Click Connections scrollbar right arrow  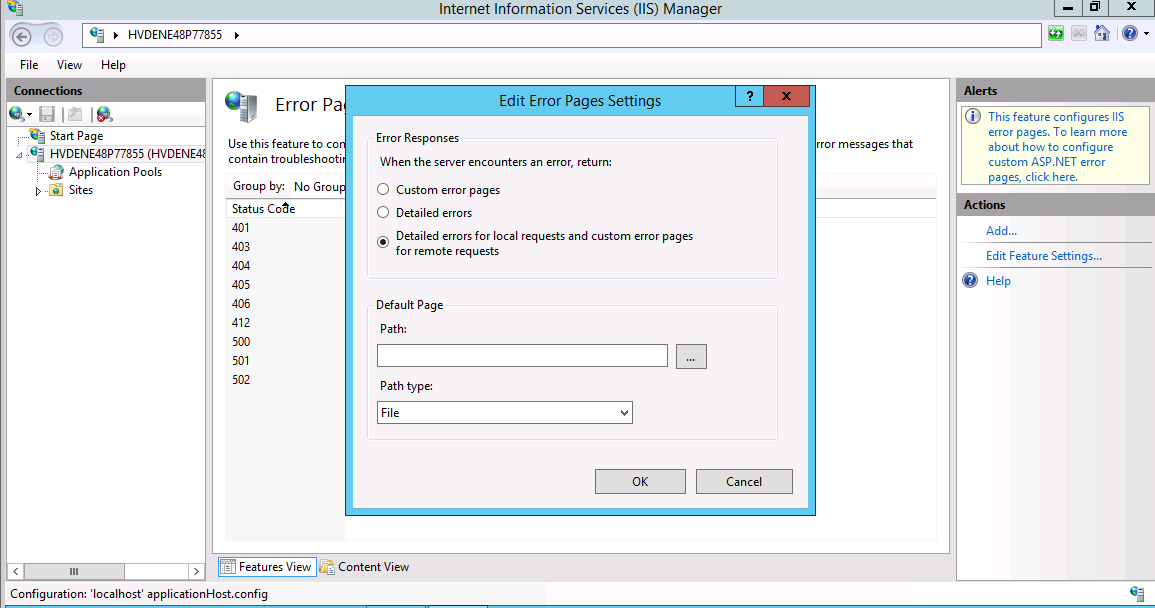[196, 571]
